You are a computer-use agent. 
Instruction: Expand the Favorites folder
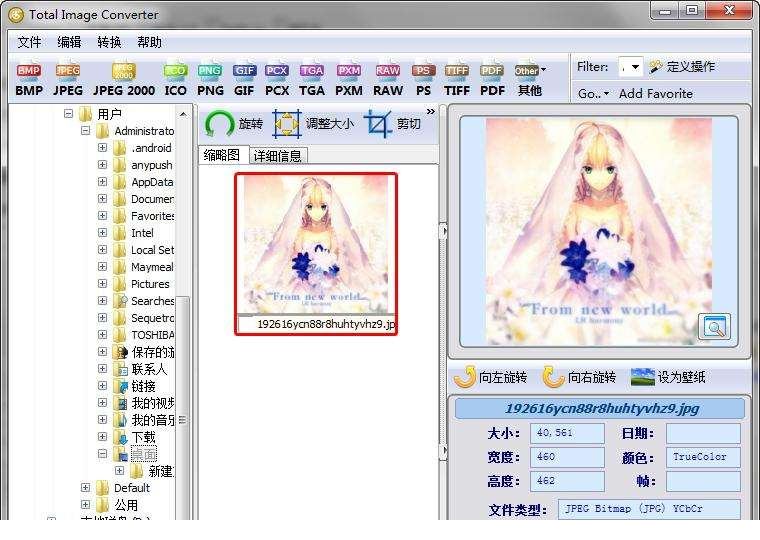tap(102, 215)
